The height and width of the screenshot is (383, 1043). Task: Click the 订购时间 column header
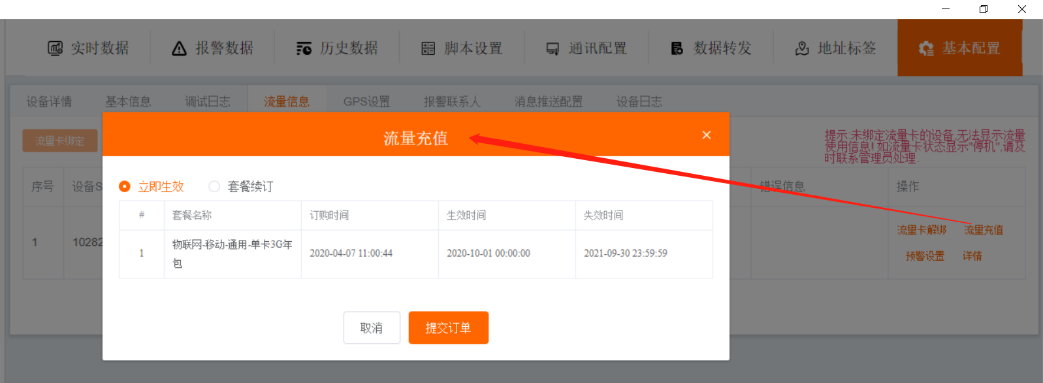click(x=329, y=215)
